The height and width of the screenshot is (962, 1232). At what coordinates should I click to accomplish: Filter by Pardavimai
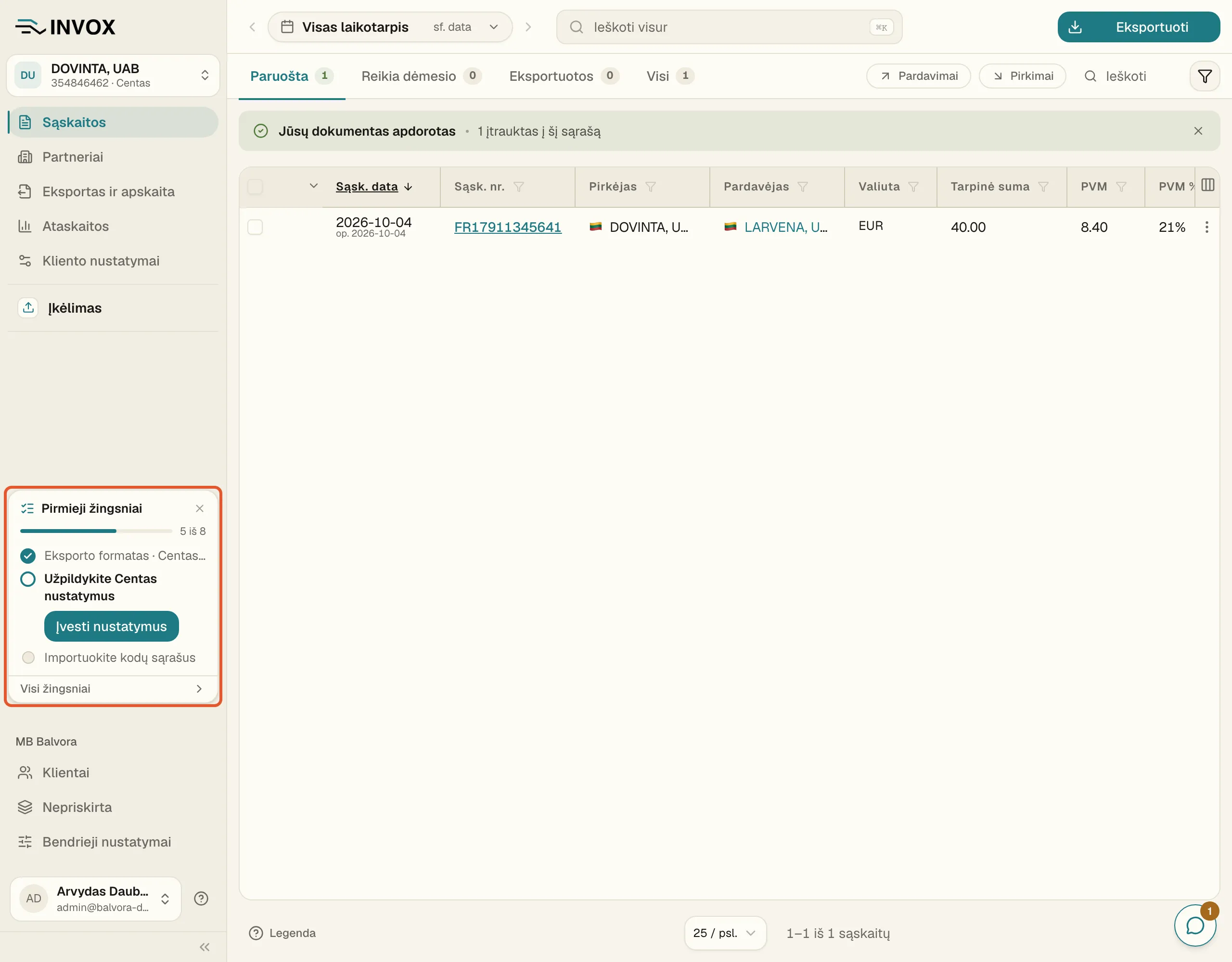click(918, 76)
